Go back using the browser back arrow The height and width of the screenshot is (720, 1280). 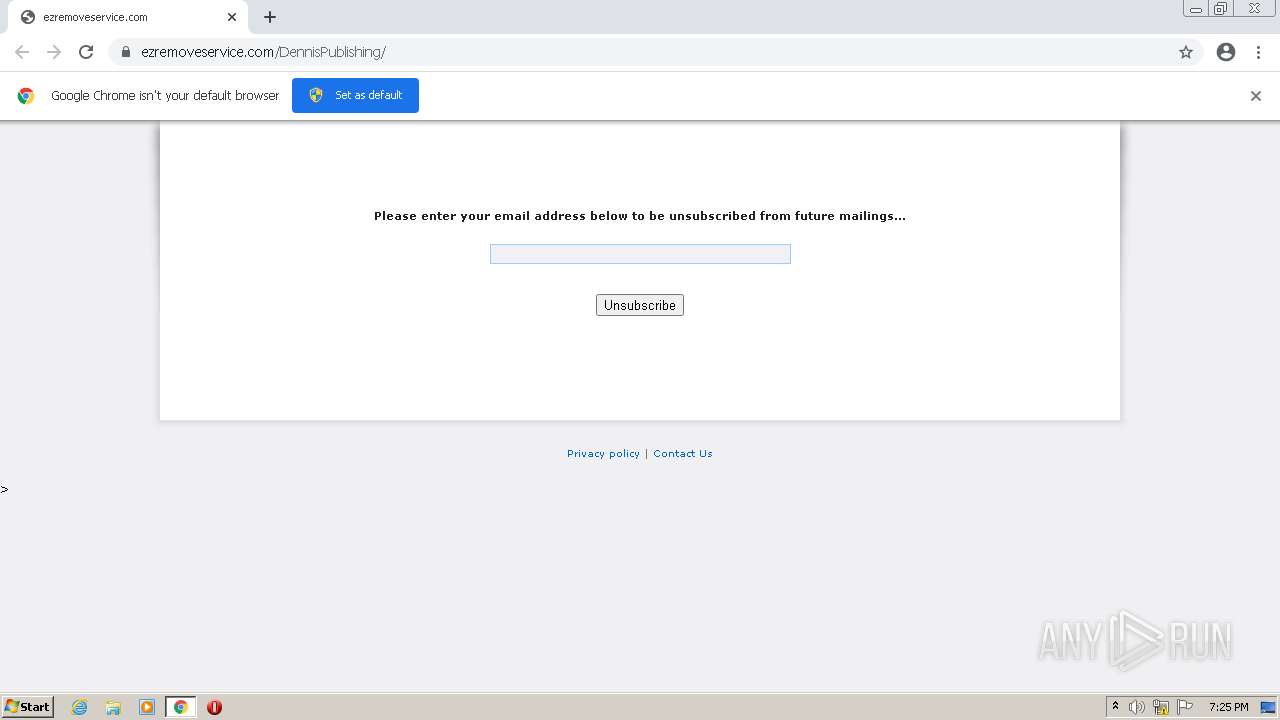click(22, 52)
